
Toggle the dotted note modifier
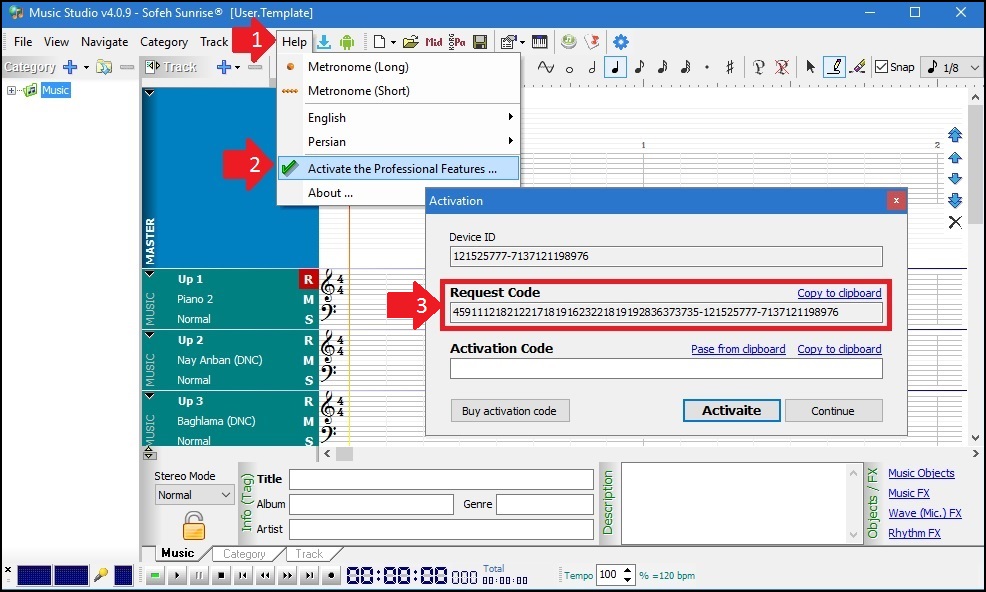(x=707, y=67)
